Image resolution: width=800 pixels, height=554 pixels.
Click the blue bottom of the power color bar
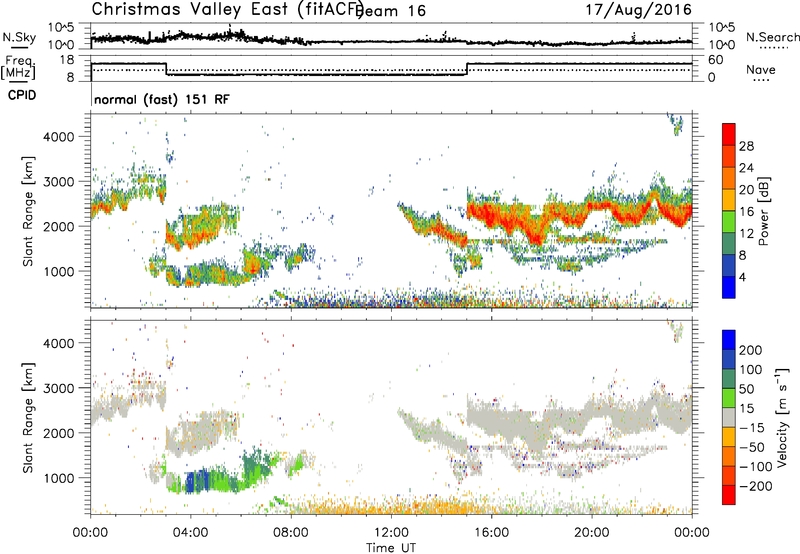tap(729, 287)
